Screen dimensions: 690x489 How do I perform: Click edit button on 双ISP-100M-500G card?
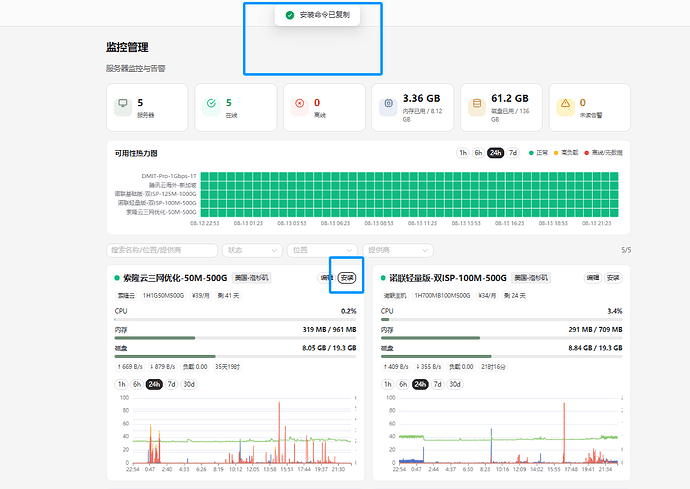593,278
